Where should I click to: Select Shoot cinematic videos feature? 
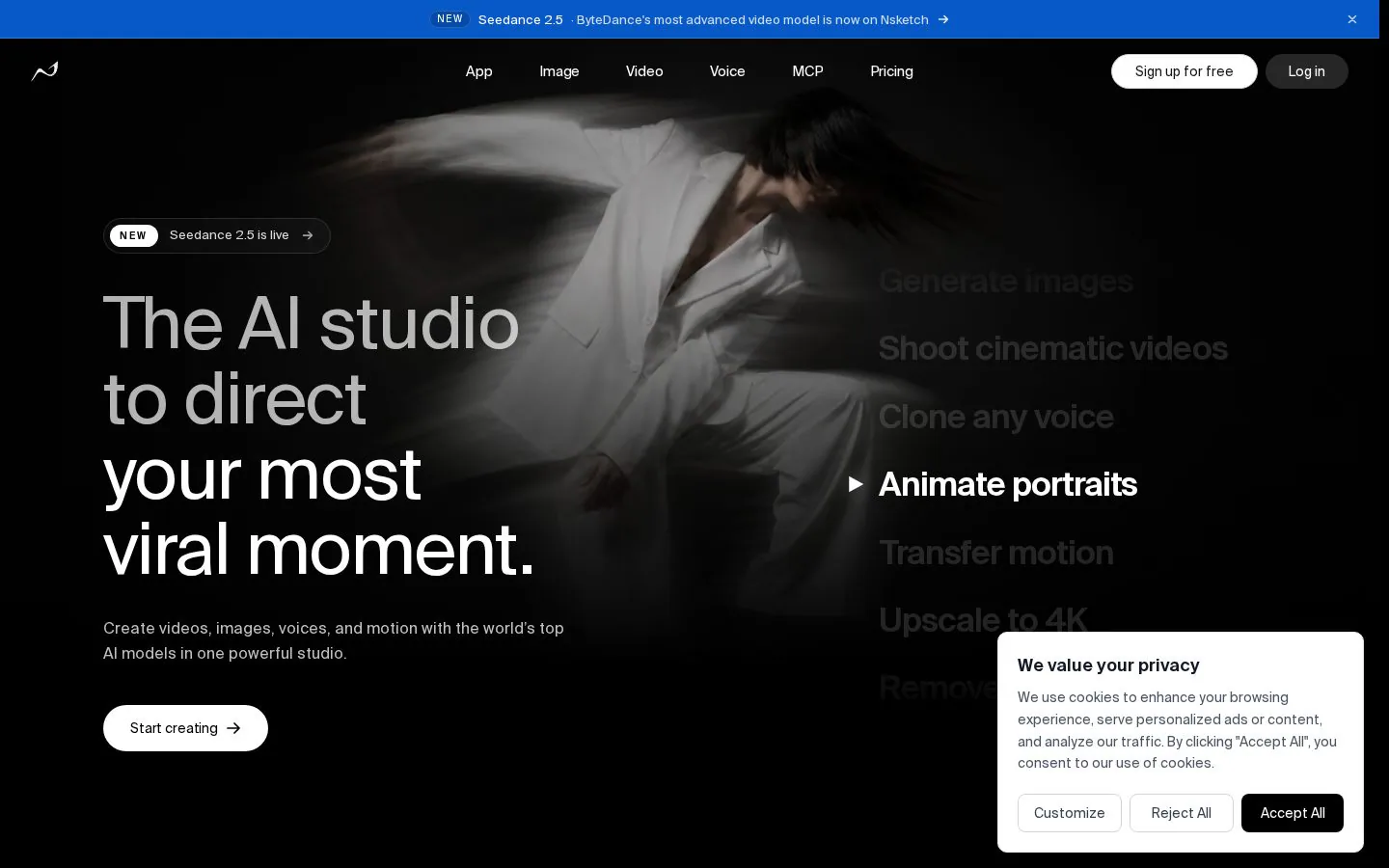click(x=1052, y=348)
